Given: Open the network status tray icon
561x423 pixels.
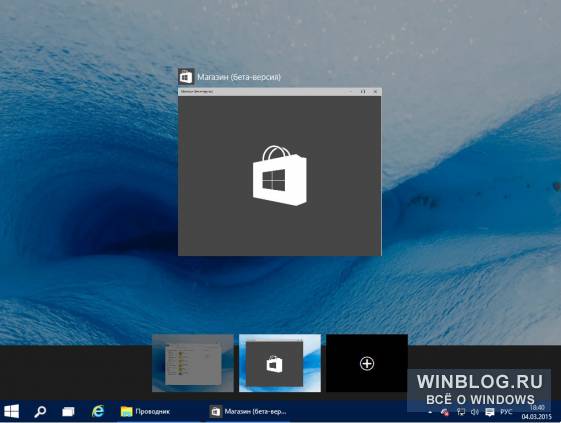Looking at the screenshot, I should [x=461, y=412].
